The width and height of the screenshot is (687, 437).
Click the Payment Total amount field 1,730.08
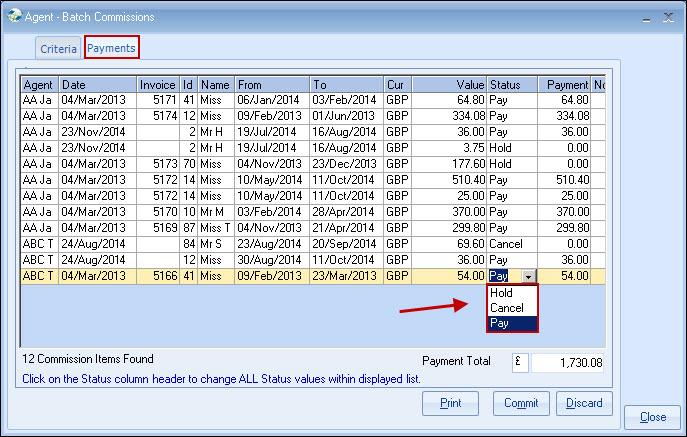click(x=568, y=363)
